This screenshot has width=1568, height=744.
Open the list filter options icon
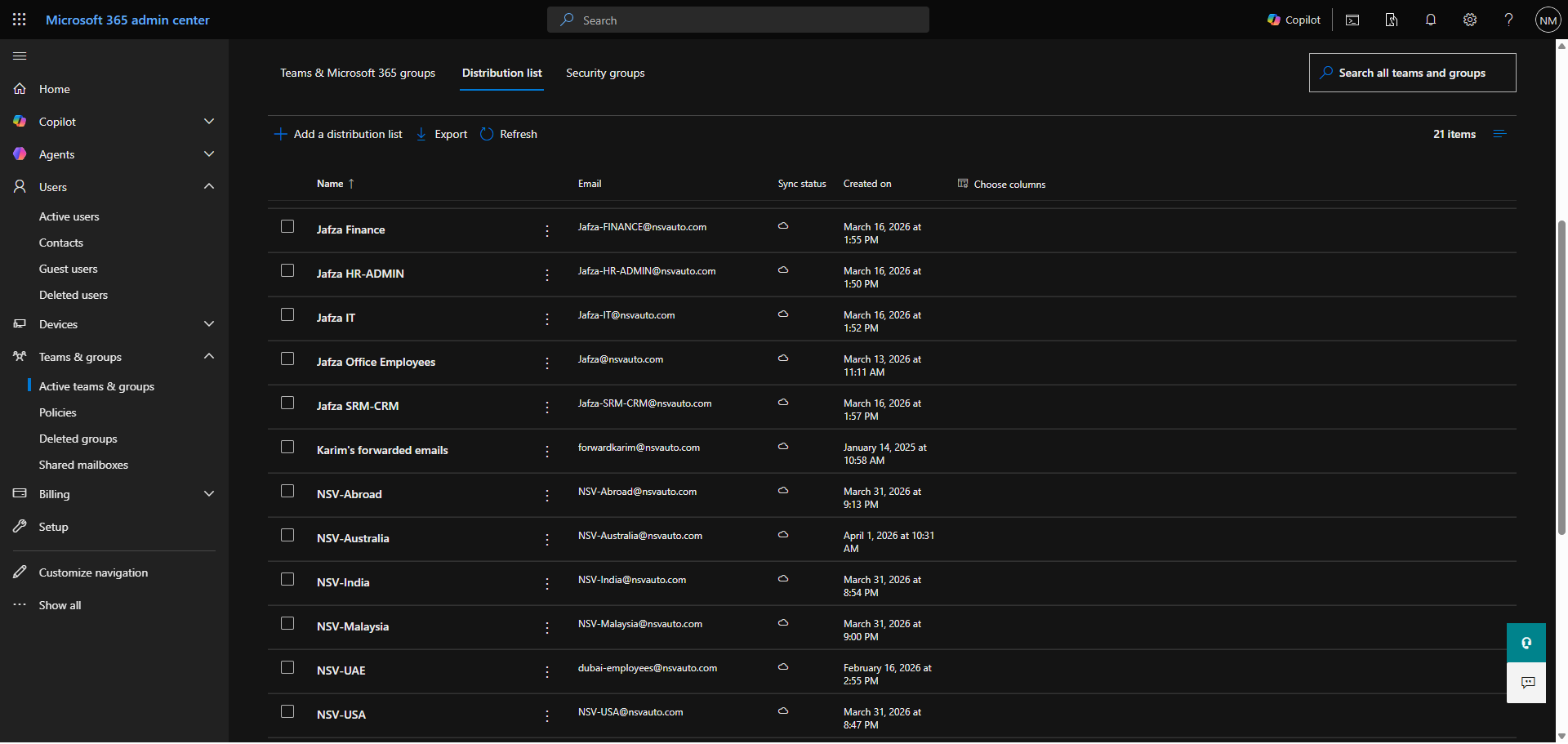[x=1499, y=134]
